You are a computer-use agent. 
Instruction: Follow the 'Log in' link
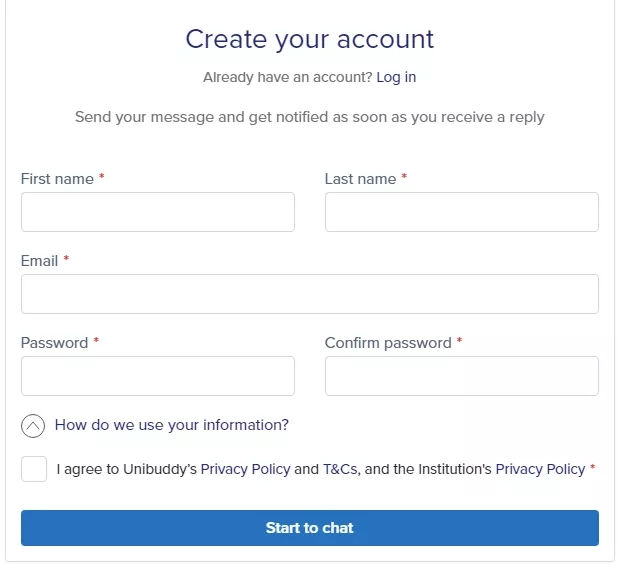click(396, 77)
